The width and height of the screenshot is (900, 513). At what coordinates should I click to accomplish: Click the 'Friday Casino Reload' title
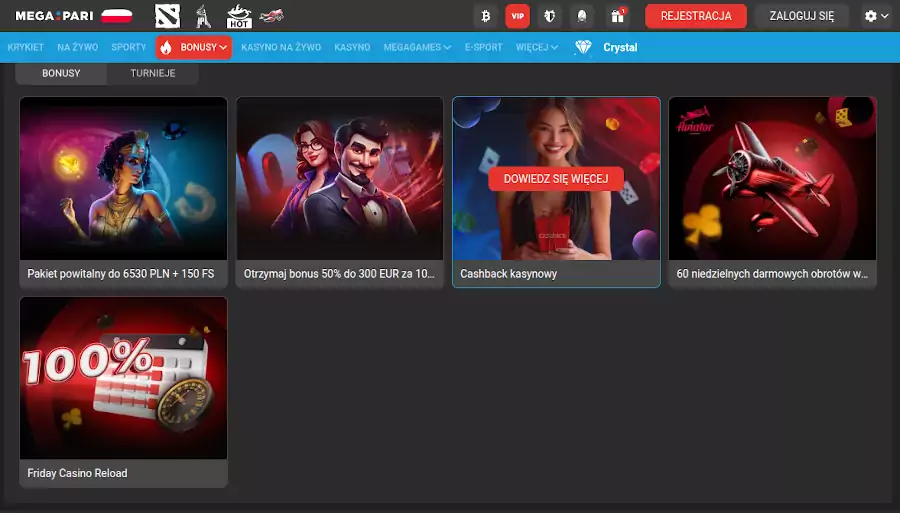pyautogui.click(x=77, y=473)
